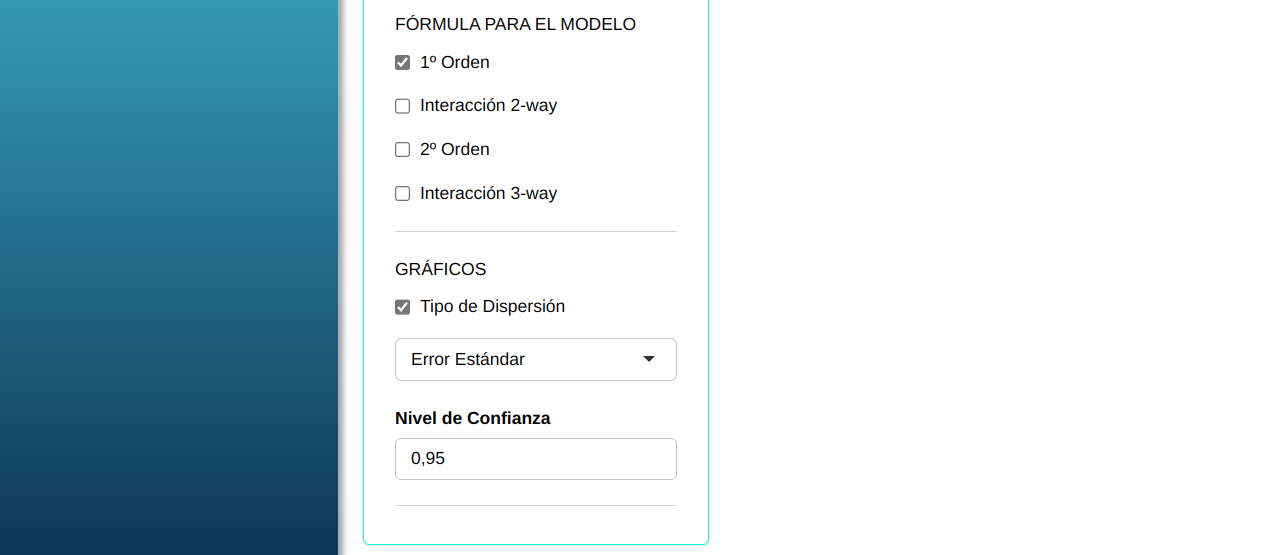Click the "Tipo de Dispersión" label text
Viewport: 1271px width, 555px height.
point(492,306)
